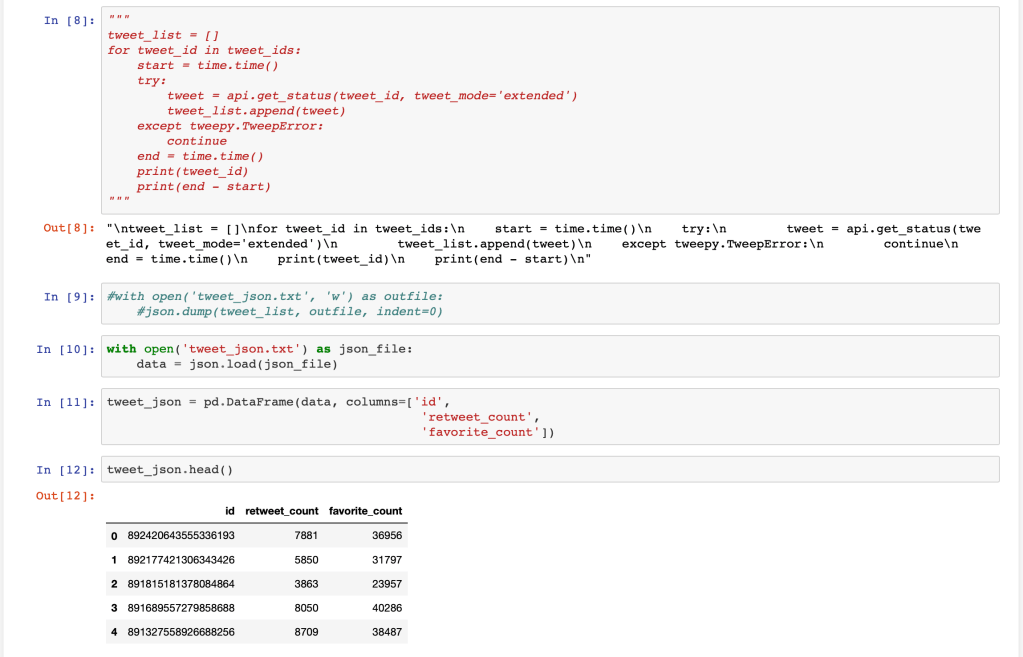Image resolution: width=1023 pixels, height=657 pixels.
Task: Click the pd.DataFrame code cell In [11]
Action: 550,416
